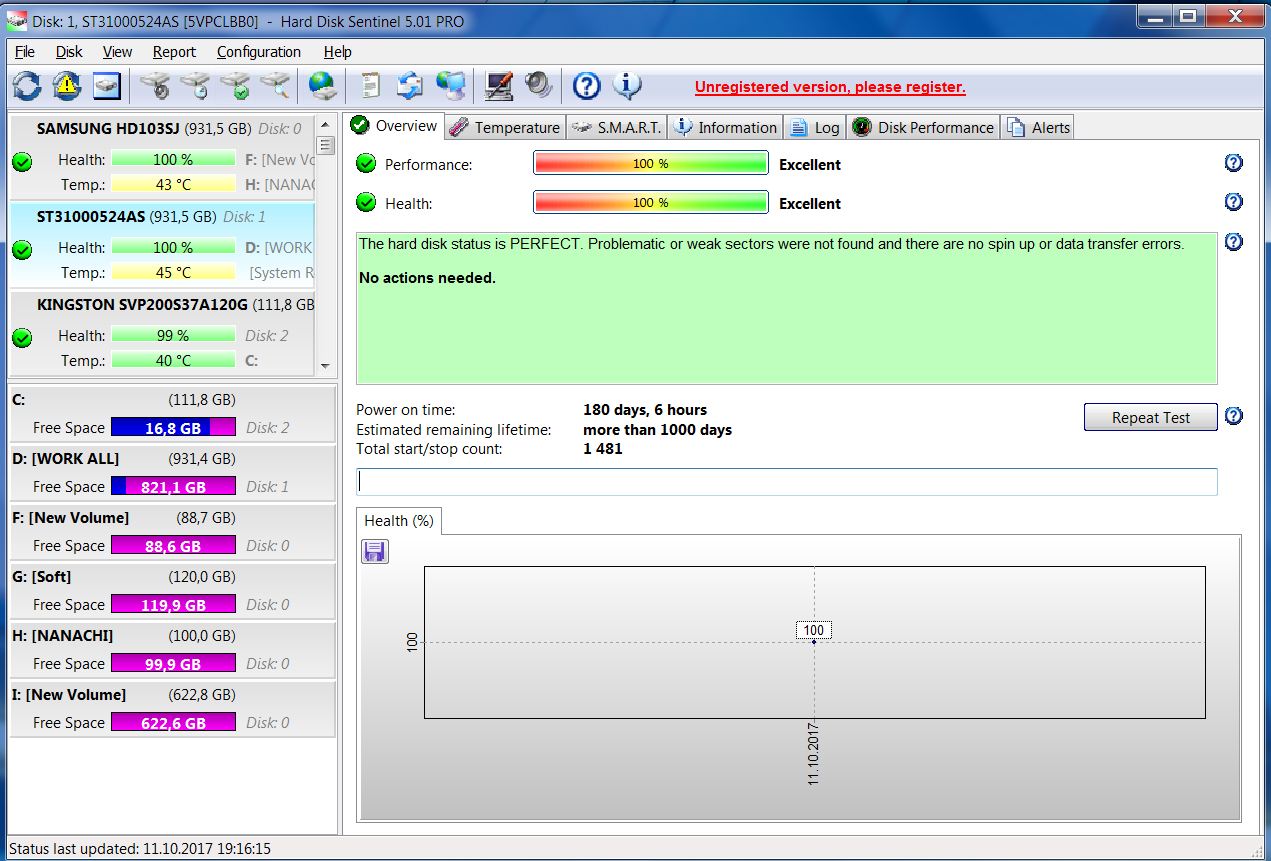The height and width of the screenshot is (861, 1271).
Task: Select the C: partition entry
Action: tap(172, 413)
